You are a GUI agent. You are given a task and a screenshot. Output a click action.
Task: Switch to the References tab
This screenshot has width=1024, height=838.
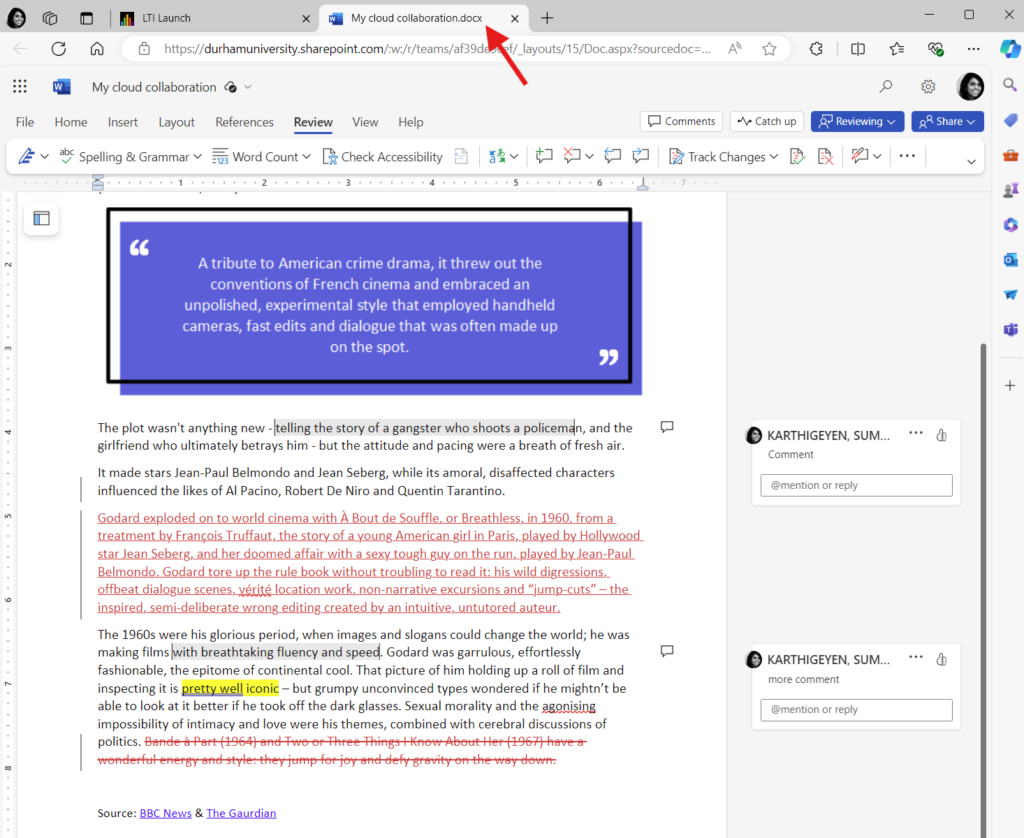[244, 122]
